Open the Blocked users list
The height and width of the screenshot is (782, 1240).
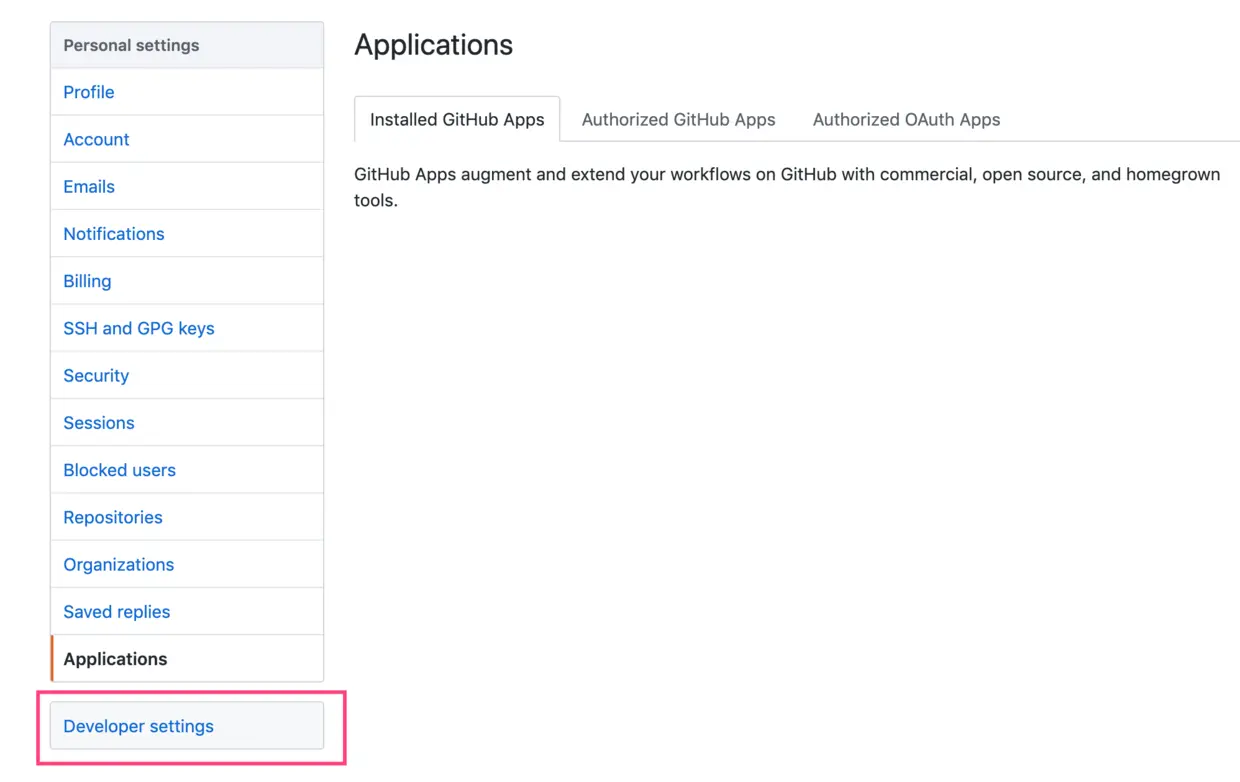click(120, 470)
